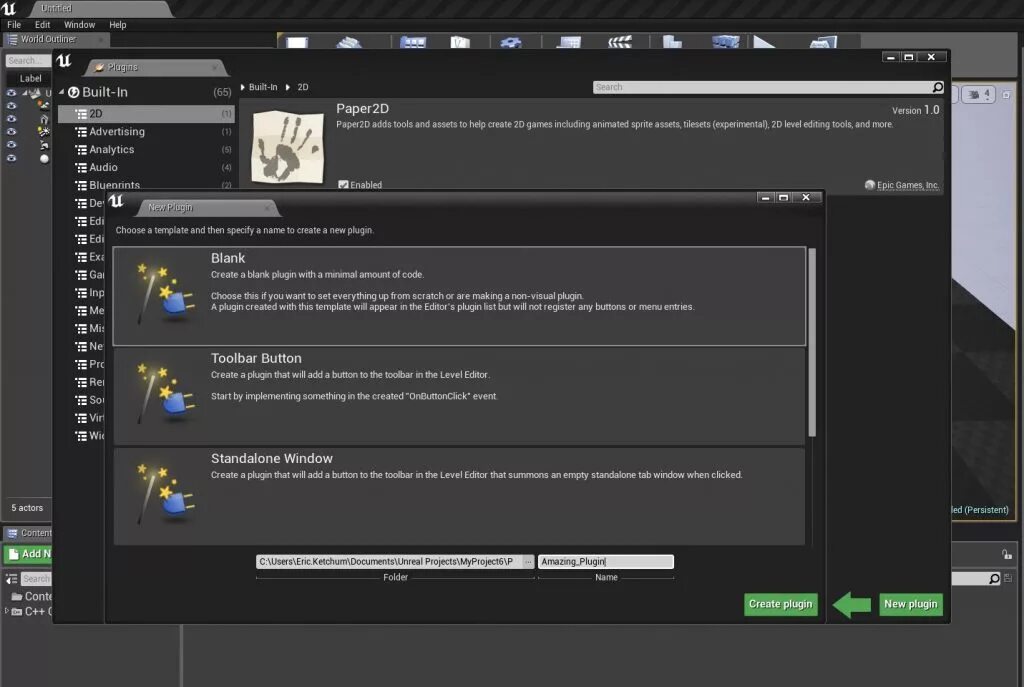Click the Save Current toolbar icon

click(x=297, y=42)
